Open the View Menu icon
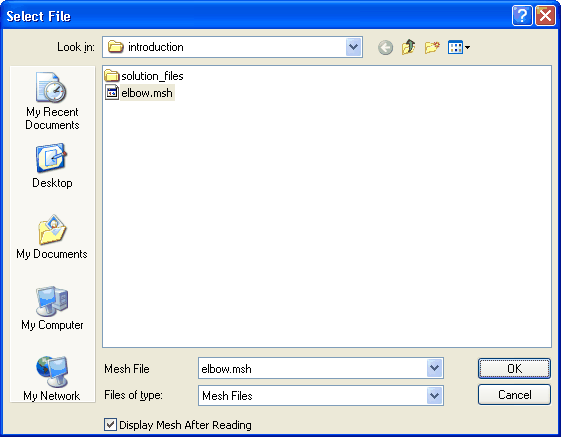The height and width of the screenshot is (437, 561). tap(459, 47)
